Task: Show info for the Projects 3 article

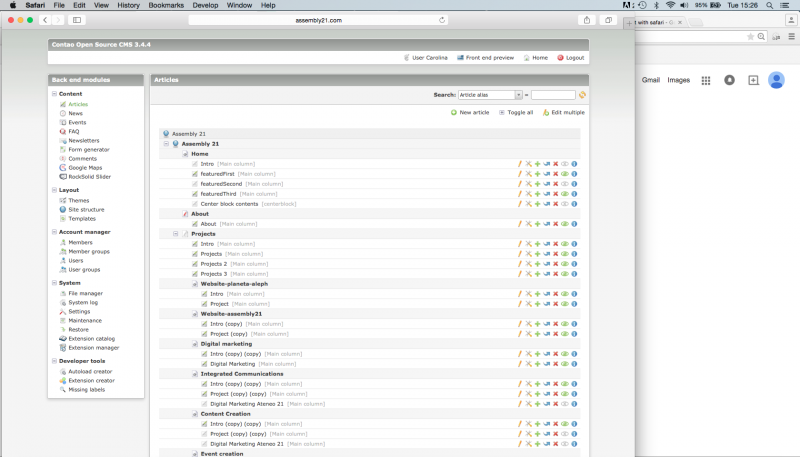Action: [x=574, y=274]
